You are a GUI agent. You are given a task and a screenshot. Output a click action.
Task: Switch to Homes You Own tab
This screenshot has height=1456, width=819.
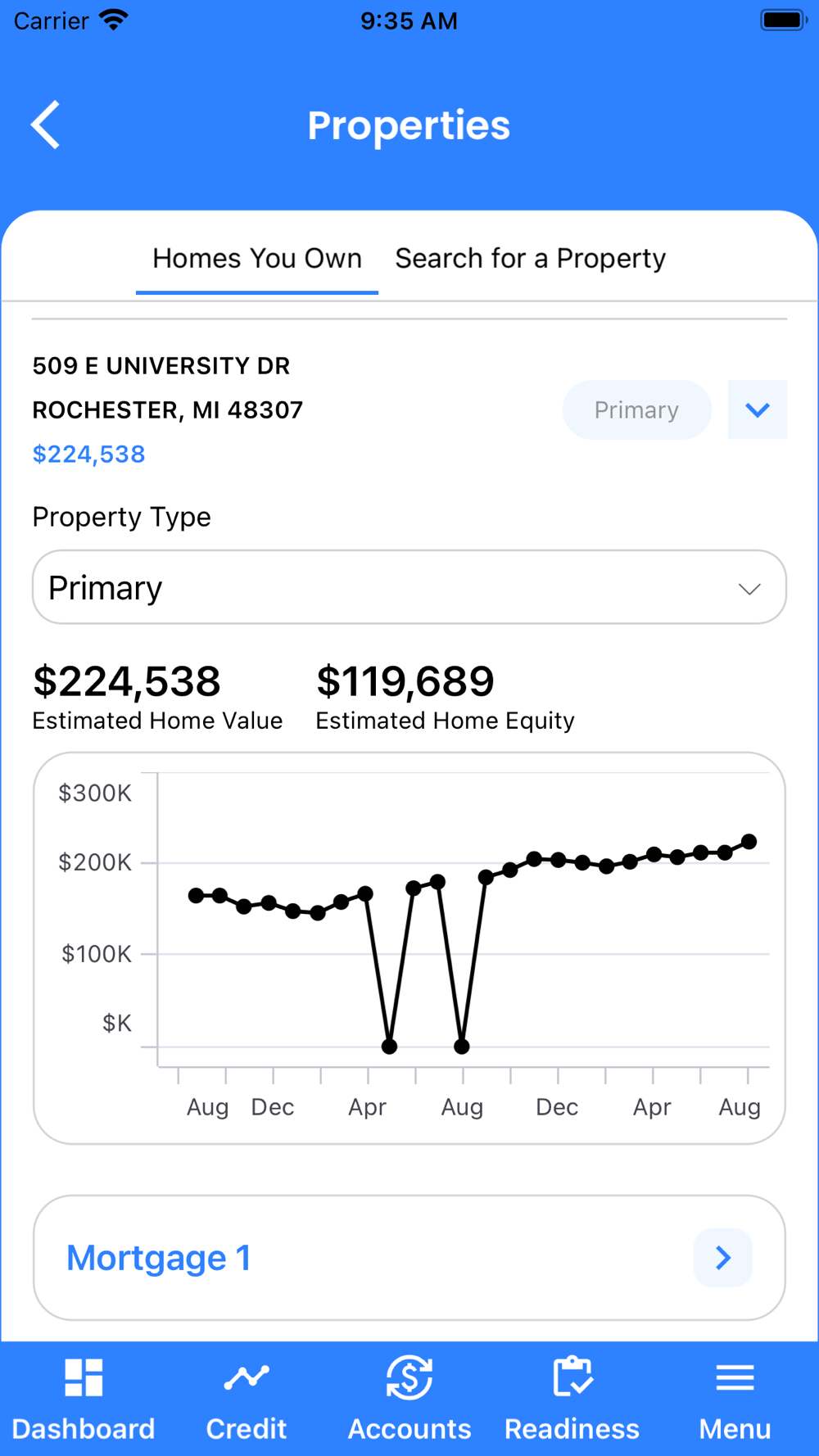point(257,259)
